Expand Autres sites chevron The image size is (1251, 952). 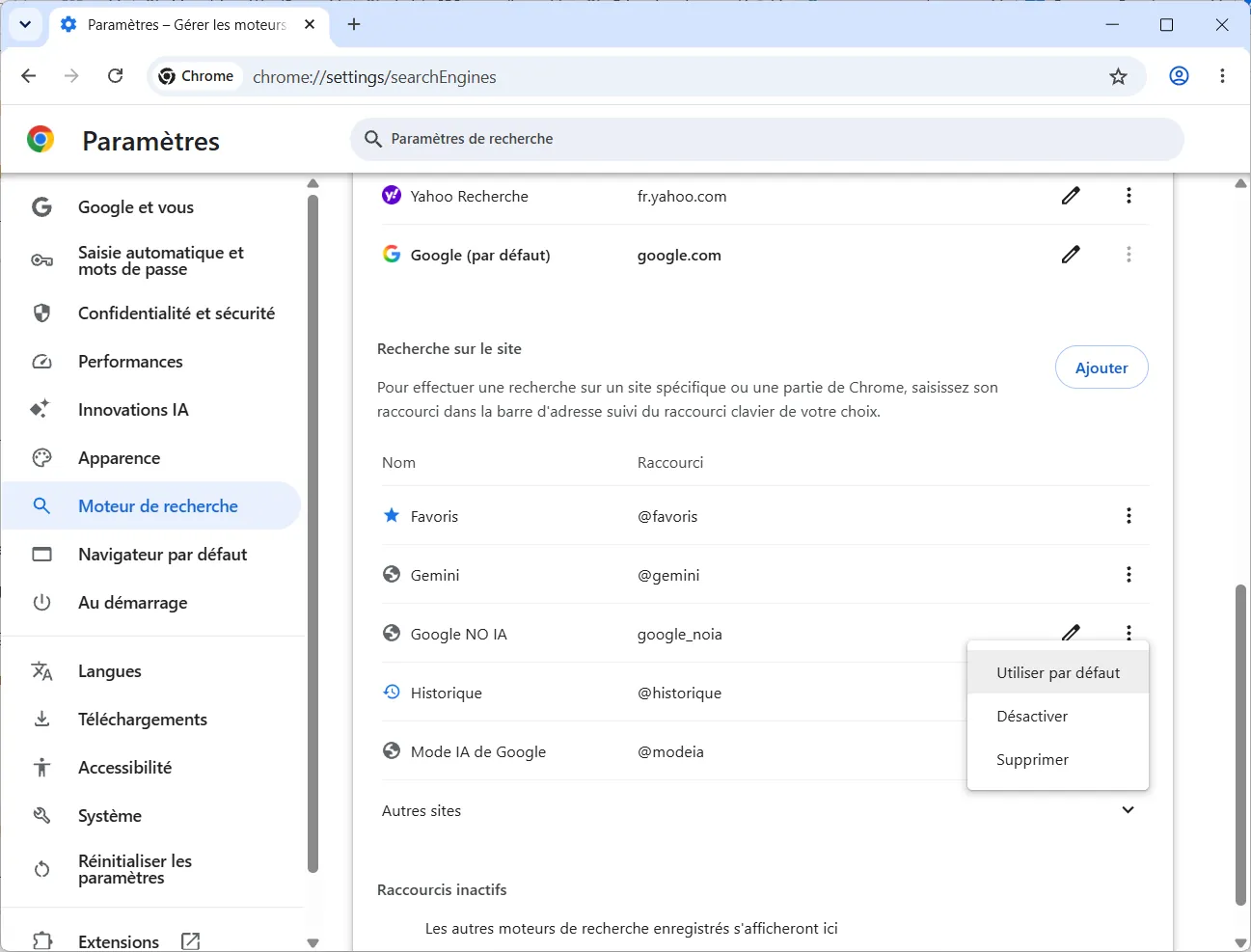click(x=1129, y=810)
